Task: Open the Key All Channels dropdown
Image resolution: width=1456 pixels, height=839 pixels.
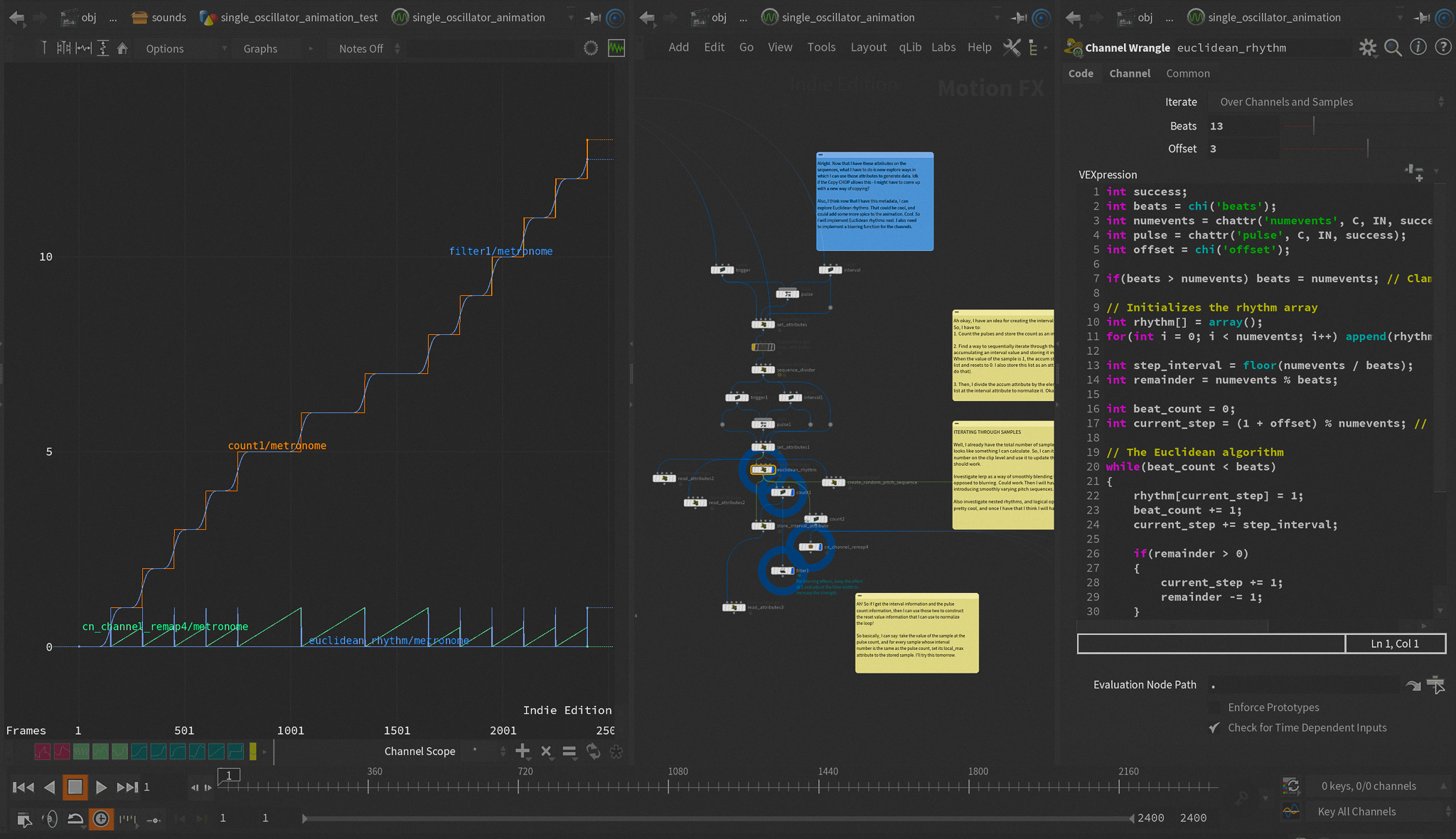Action: coord(1379,811)
